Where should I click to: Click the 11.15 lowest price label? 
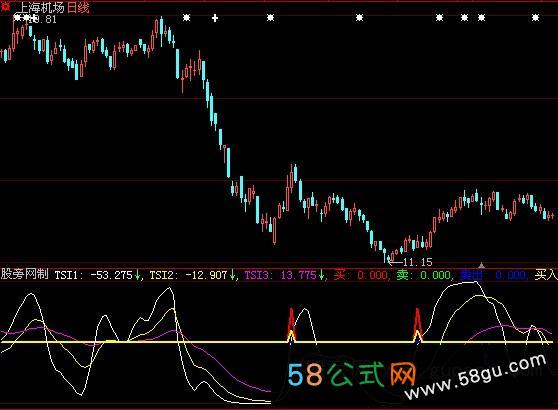(417, 263)
